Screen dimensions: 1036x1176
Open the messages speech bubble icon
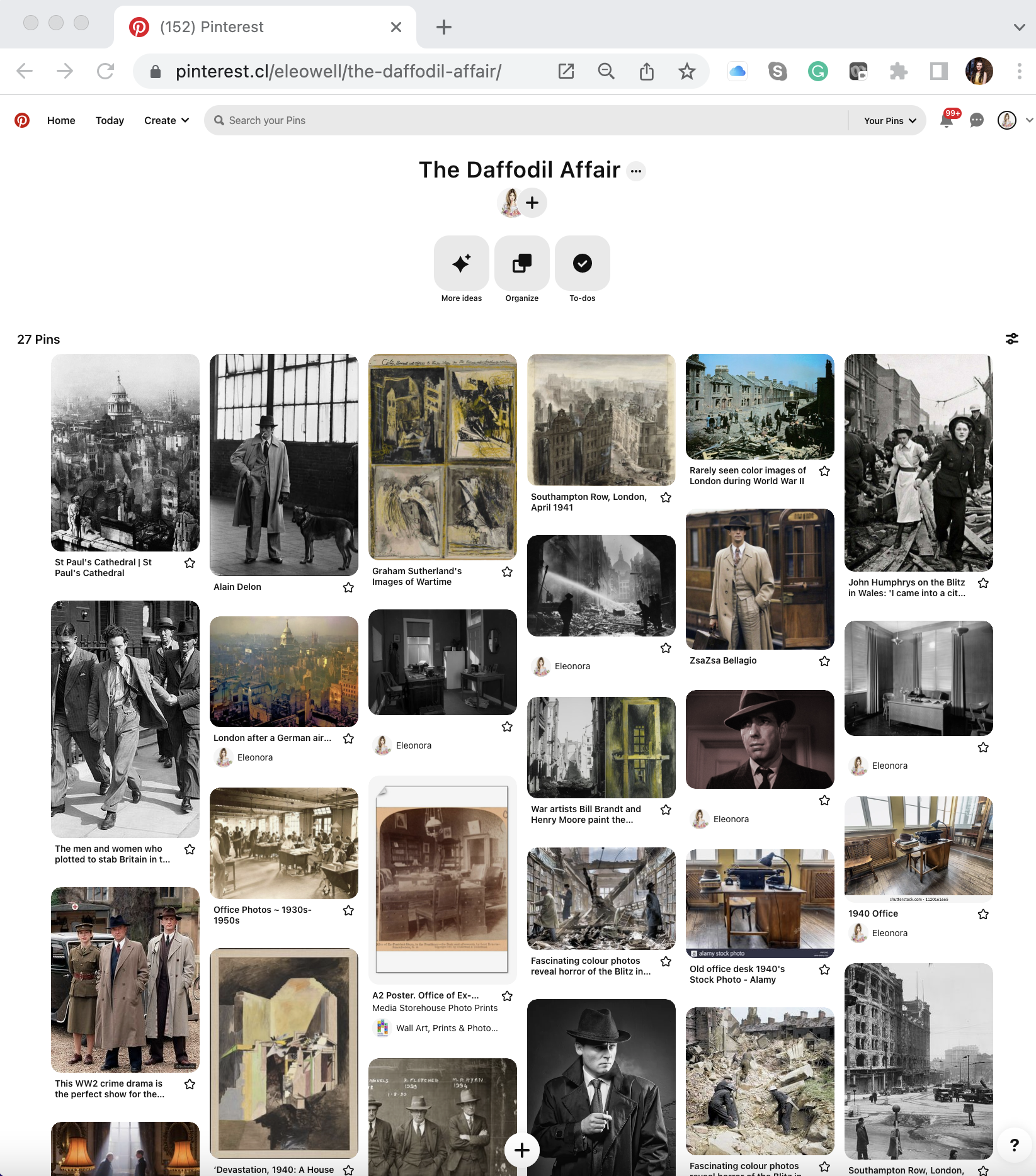point(977,120)
